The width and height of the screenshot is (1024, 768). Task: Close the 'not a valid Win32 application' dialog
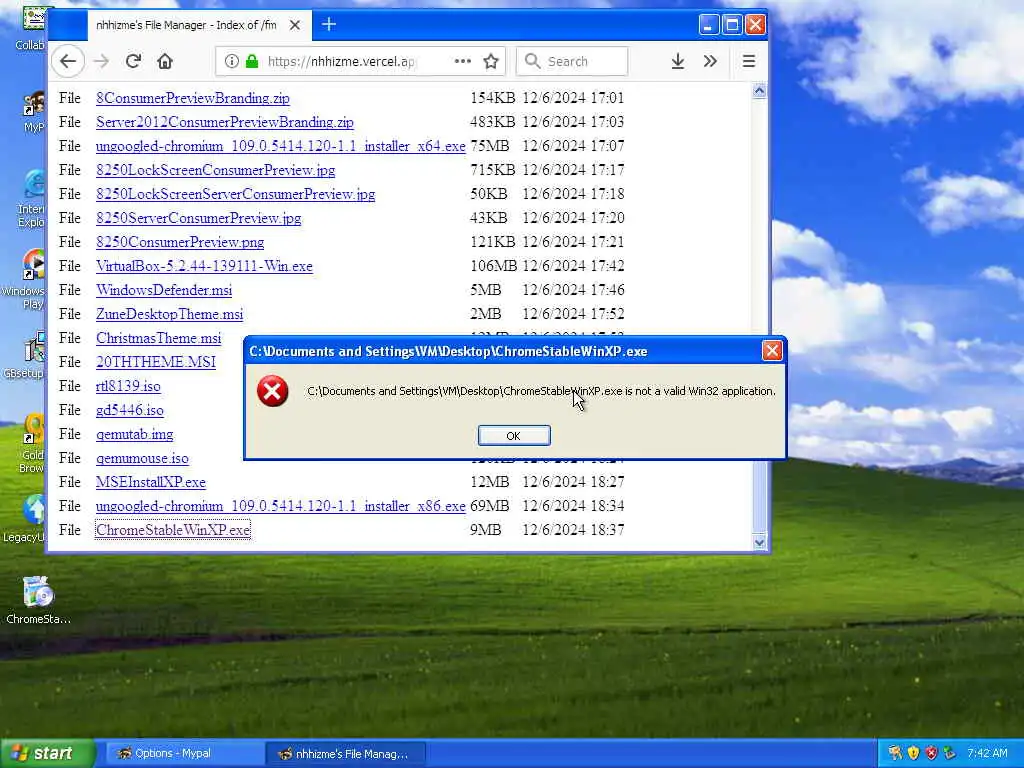(x=772, y=351)
